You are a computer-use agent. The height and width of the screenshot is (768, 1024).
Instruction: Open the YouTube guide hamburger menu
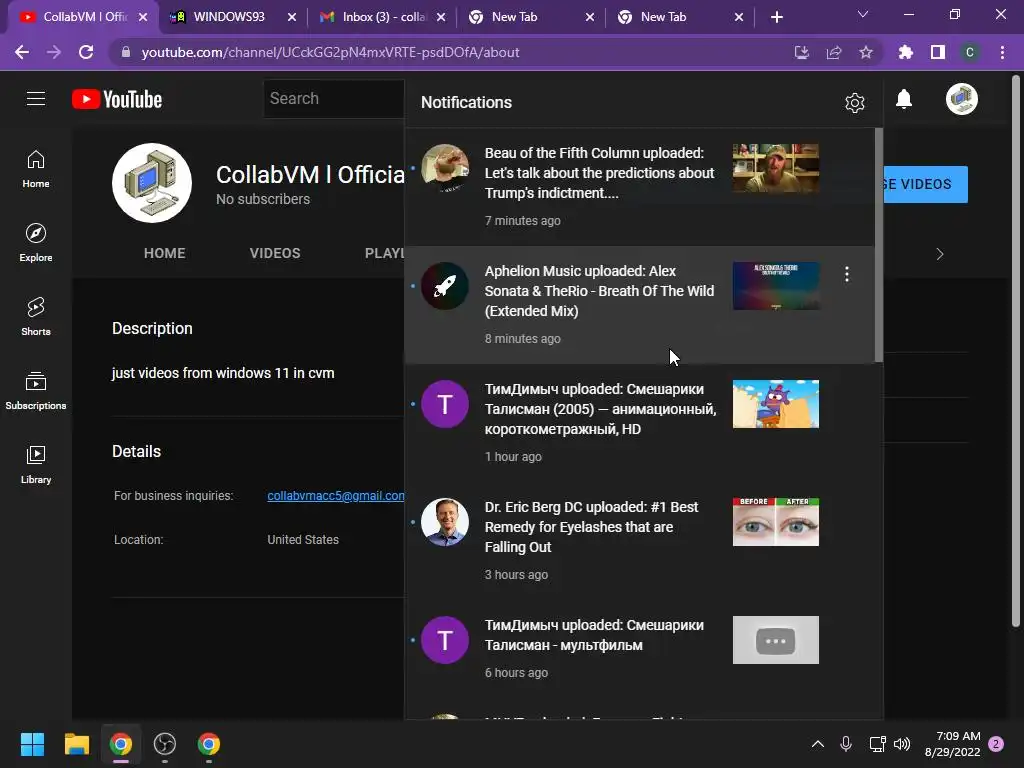pyautogui.click(x=36, y=99)
